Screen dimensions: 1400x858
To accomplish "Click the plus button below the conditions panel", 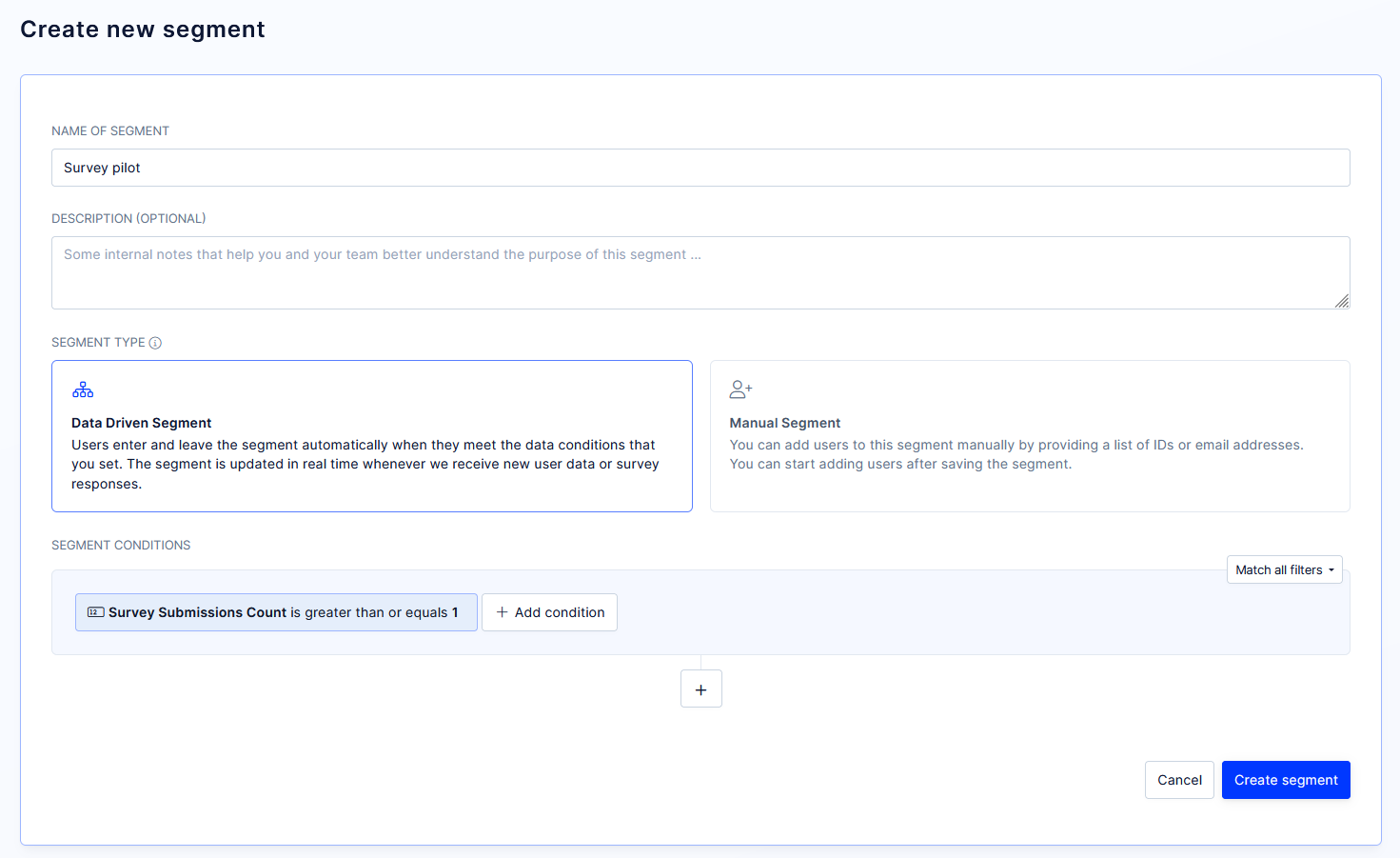I will pyautogui.click(x=701, y=688).
